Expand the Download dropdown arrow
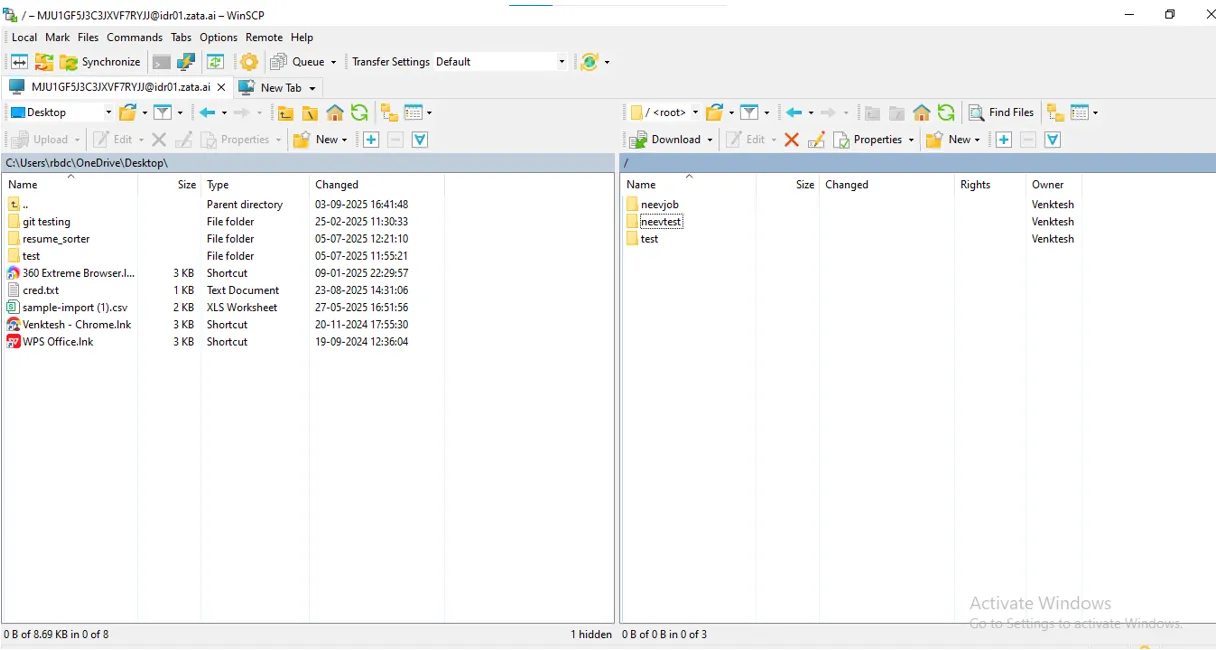Viewport: 1216px width, 650px height. tap(709, 140)
